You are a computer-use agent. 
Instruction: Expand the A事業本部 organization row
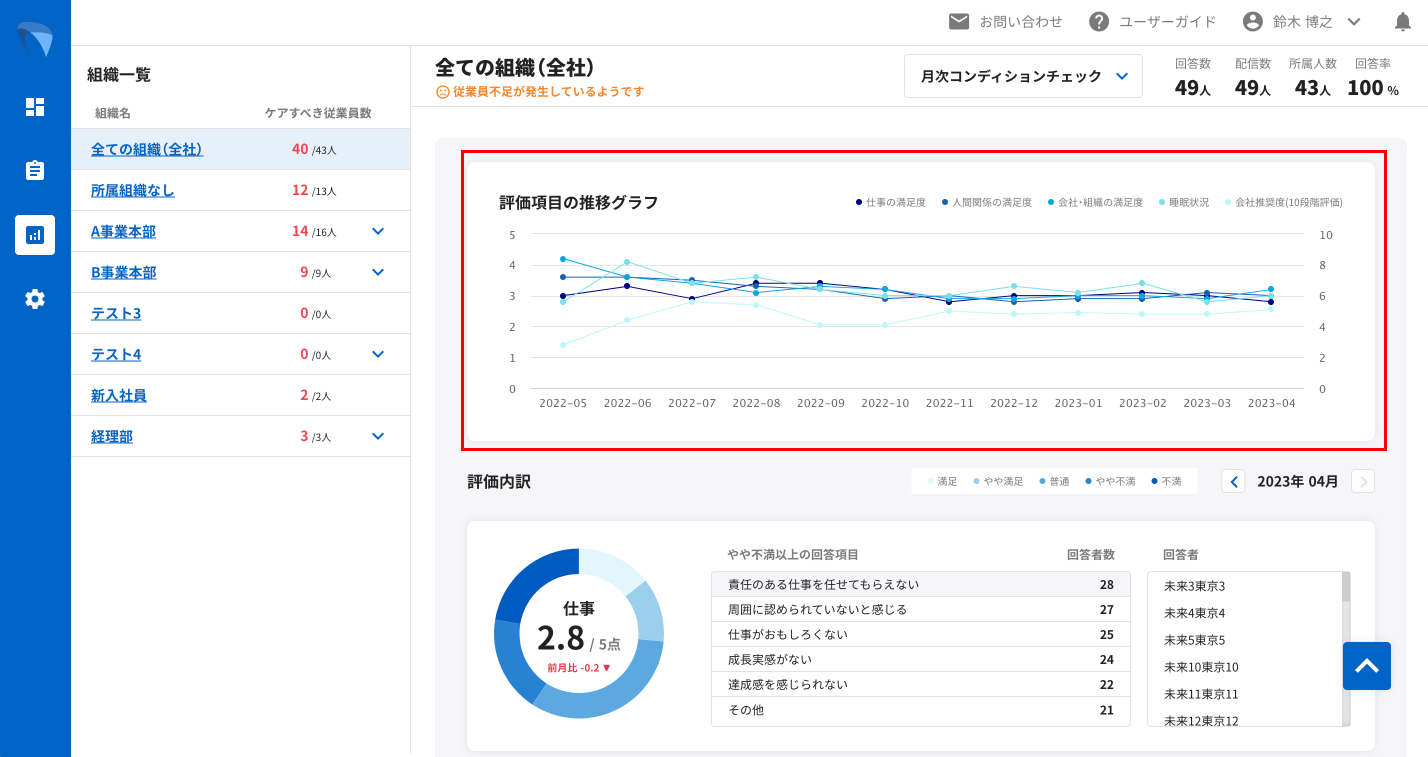(x=378, y=231)
